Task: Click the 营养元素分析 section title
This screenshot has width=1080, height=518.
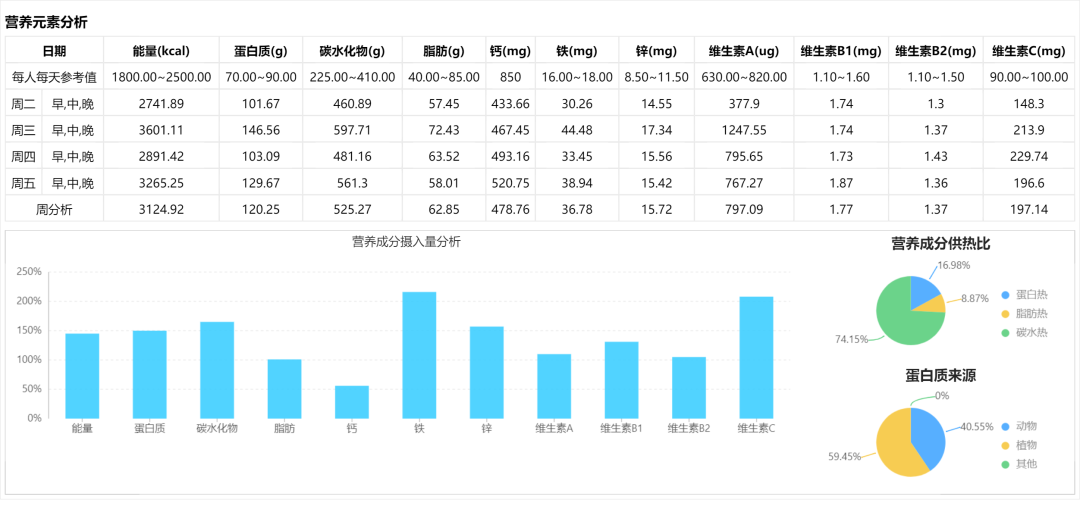Action: [46, 23]
